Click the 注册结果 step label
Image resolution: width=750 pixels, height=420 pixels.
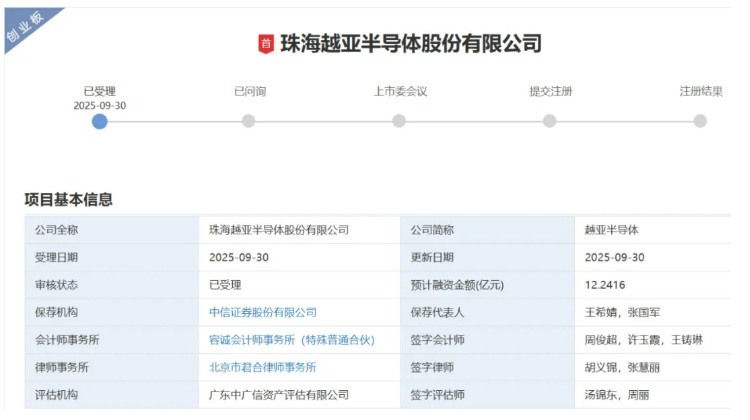click(700, 91)
